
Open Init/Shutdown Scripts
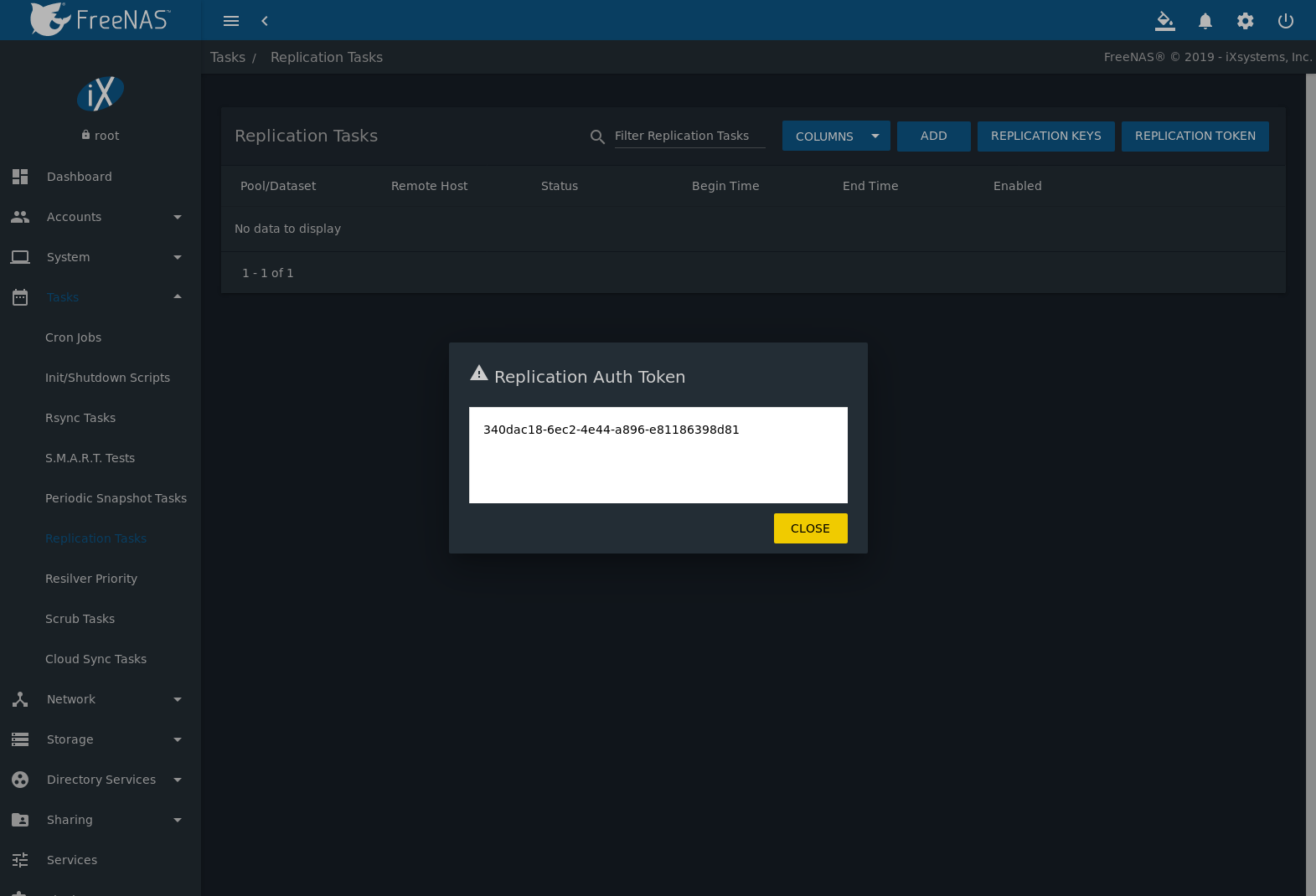click(x=107, y=378)
